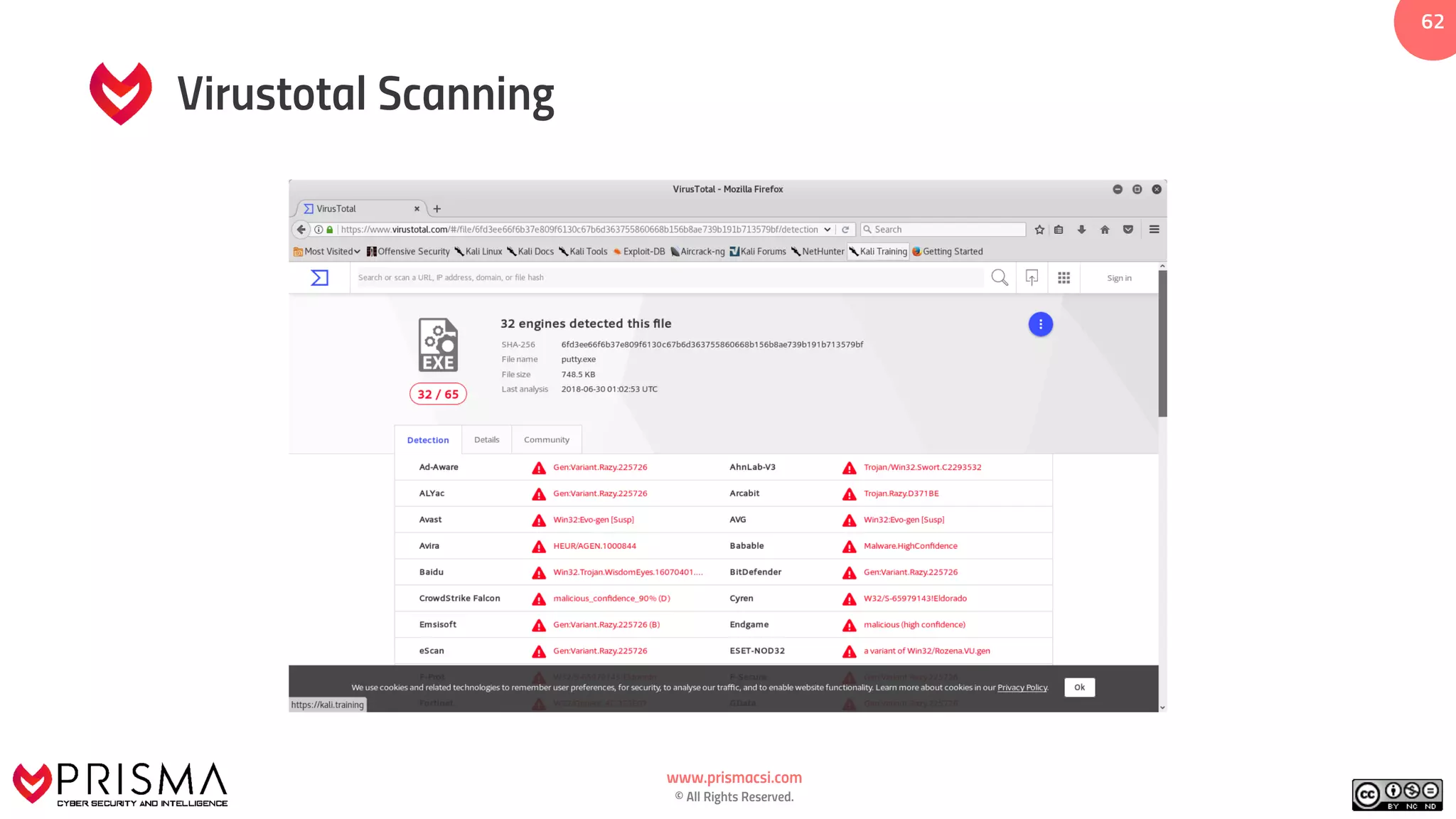
Task: Switch to the Detection tab
Action: coord(428,440)
